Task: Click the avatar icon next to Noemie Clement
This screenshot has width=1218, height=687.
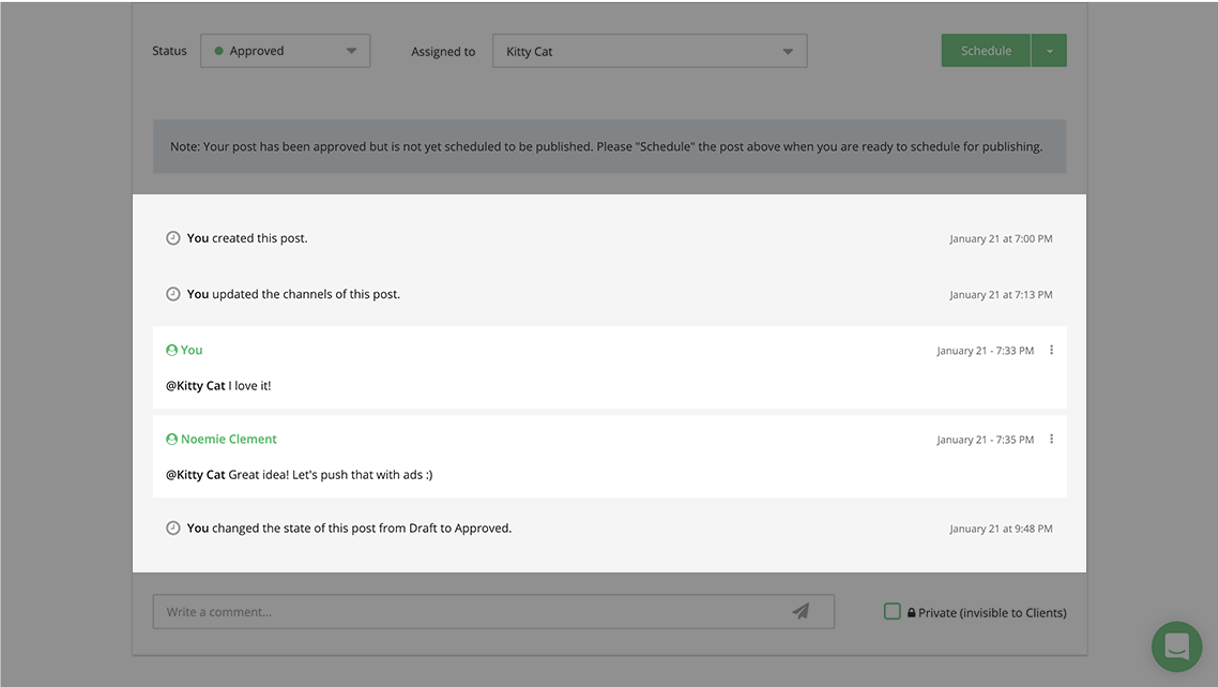Action: [172, 439]
